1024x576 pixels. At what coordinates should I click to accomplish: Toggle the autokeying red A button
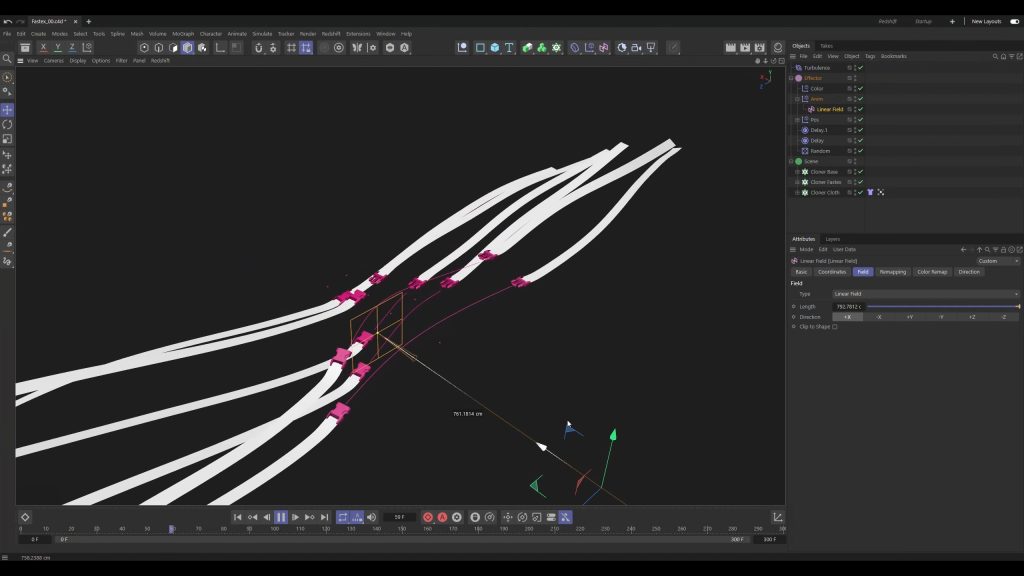[x=442, y=517]
